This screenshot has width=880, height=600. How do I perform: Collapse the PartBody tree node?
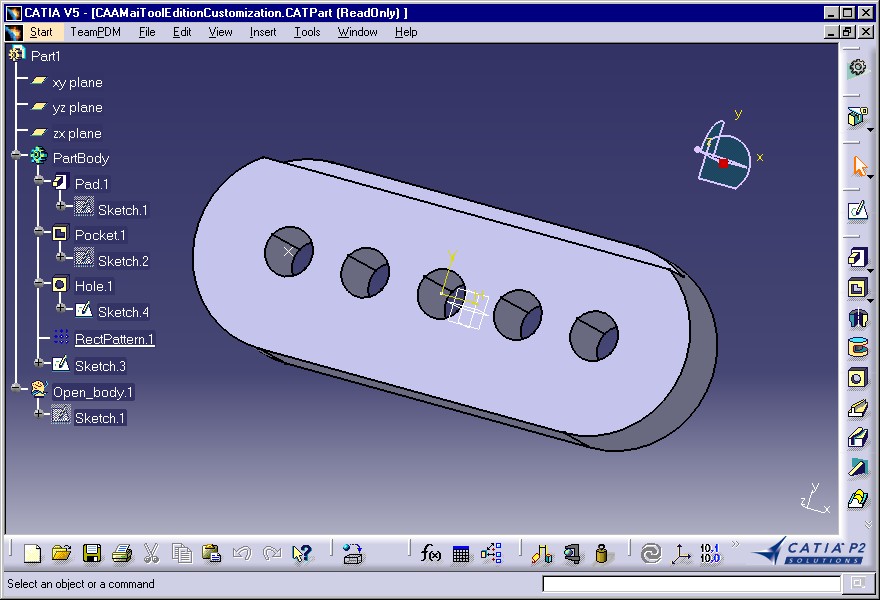16,155
